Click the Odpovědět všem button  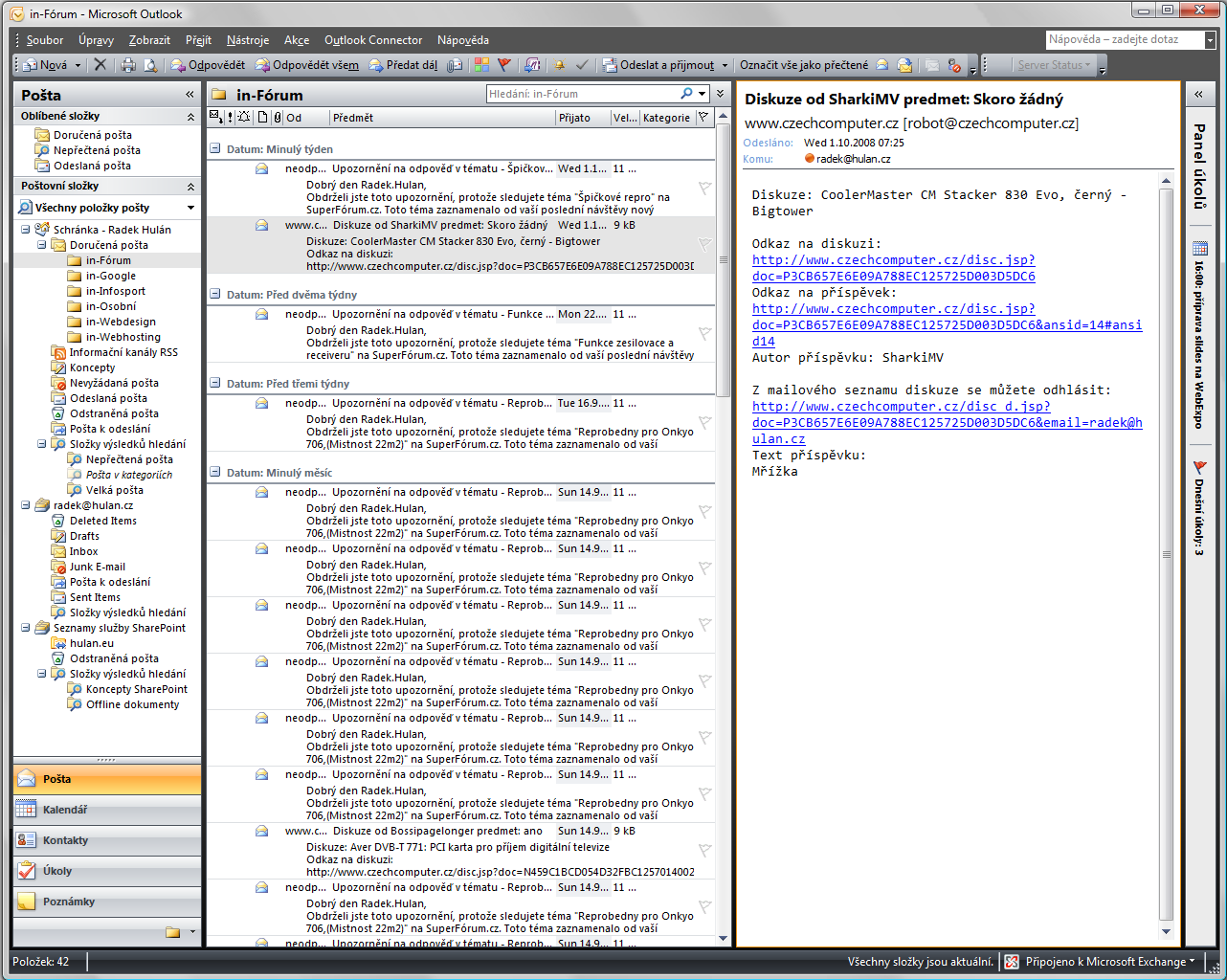(x=306, y=65)
